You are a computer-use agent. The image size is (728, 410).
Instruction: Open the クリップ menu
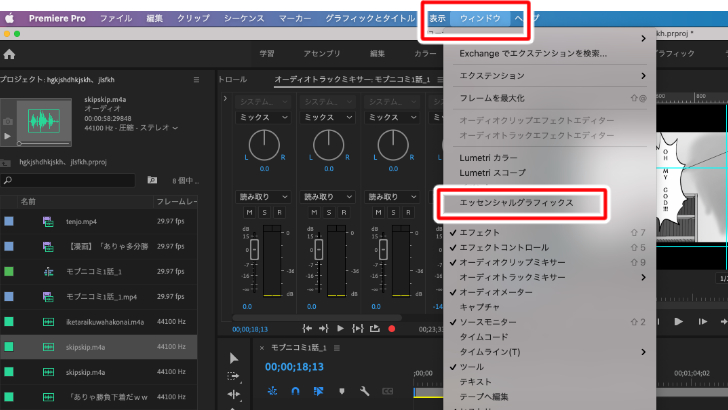coord(193,19)
